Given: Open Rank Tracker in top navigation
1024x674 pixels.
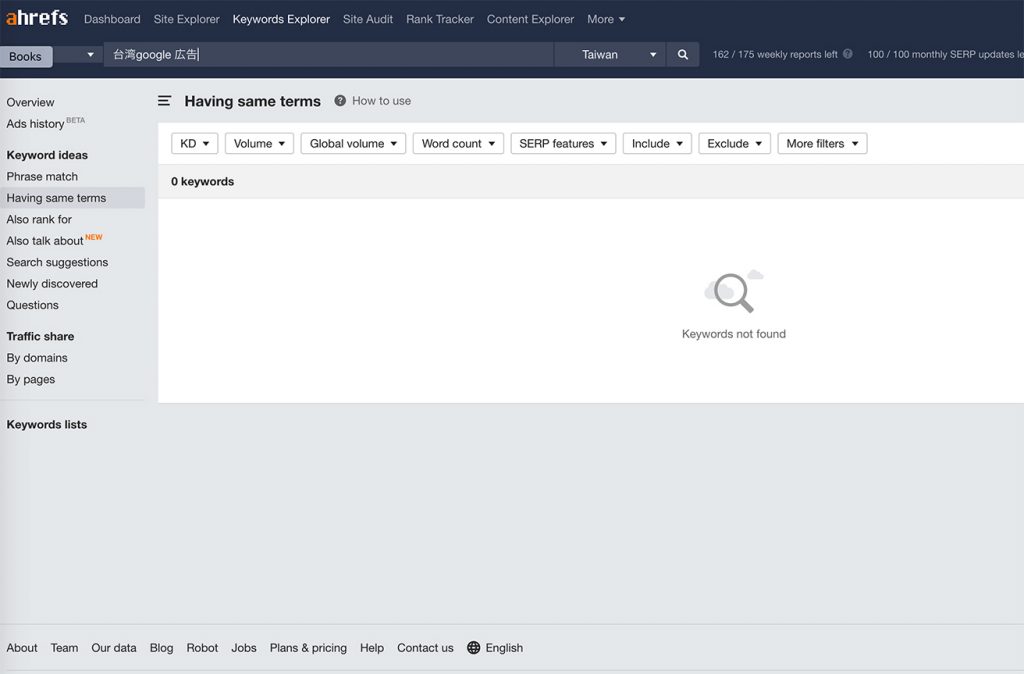Looking at the screenshot, I should (440, 19).
